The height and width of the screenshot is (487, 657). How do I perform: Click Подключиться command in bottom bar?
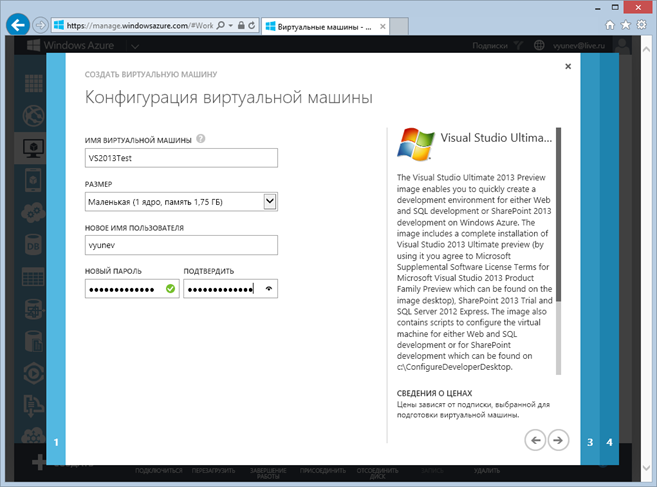point(159,471)
